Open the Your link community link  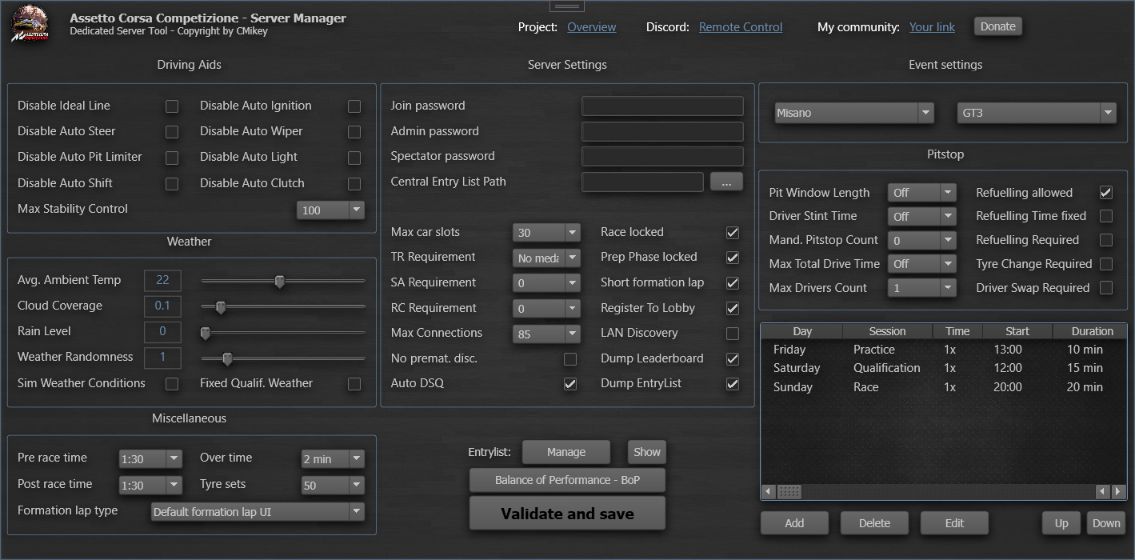tap(932, 27)
